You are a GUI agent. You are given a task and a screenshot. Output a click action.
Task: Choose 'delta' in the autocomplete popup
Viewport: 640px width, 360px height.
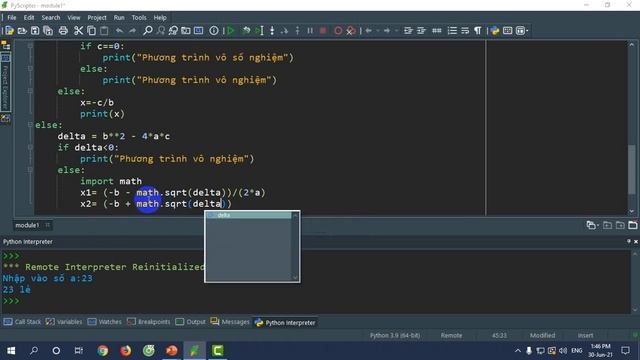coord(248,215)
